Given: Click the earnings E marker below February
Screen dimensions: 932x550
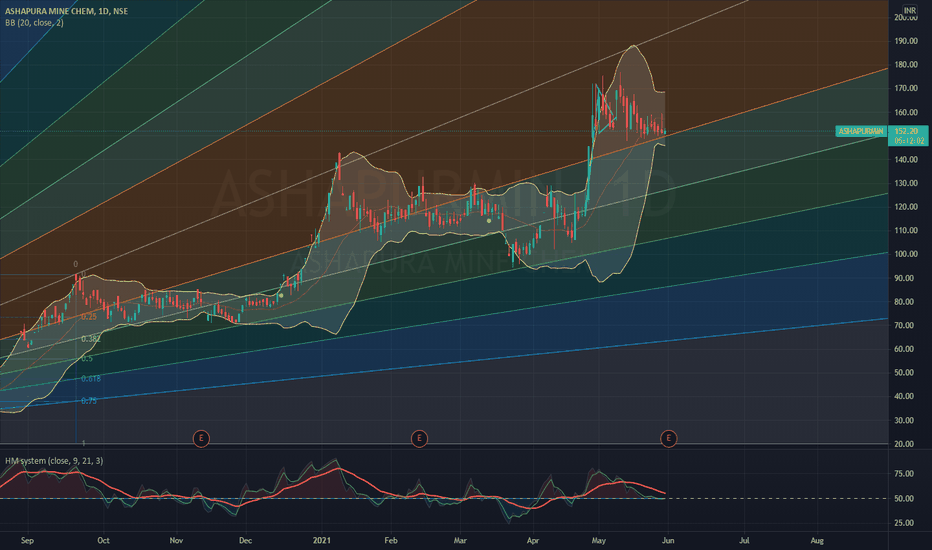Looking at the screenshot, I should tap(419, 439).
